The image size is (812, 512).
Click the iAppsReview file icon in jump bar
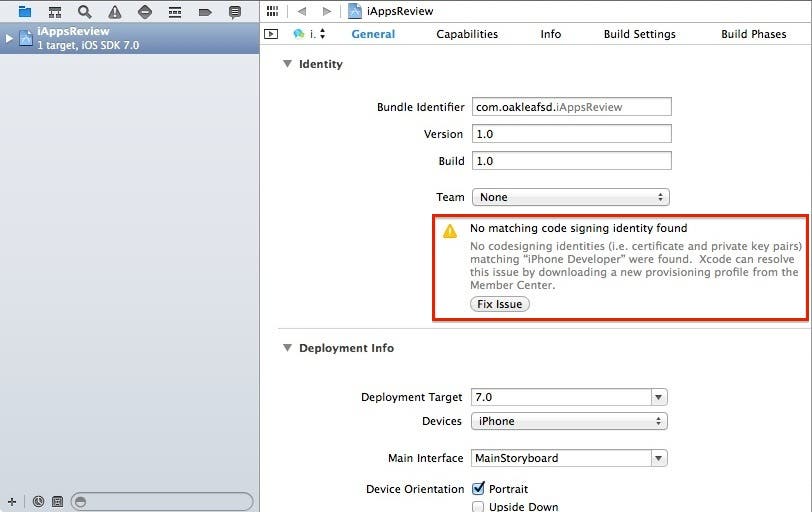(x=355, y=11)
